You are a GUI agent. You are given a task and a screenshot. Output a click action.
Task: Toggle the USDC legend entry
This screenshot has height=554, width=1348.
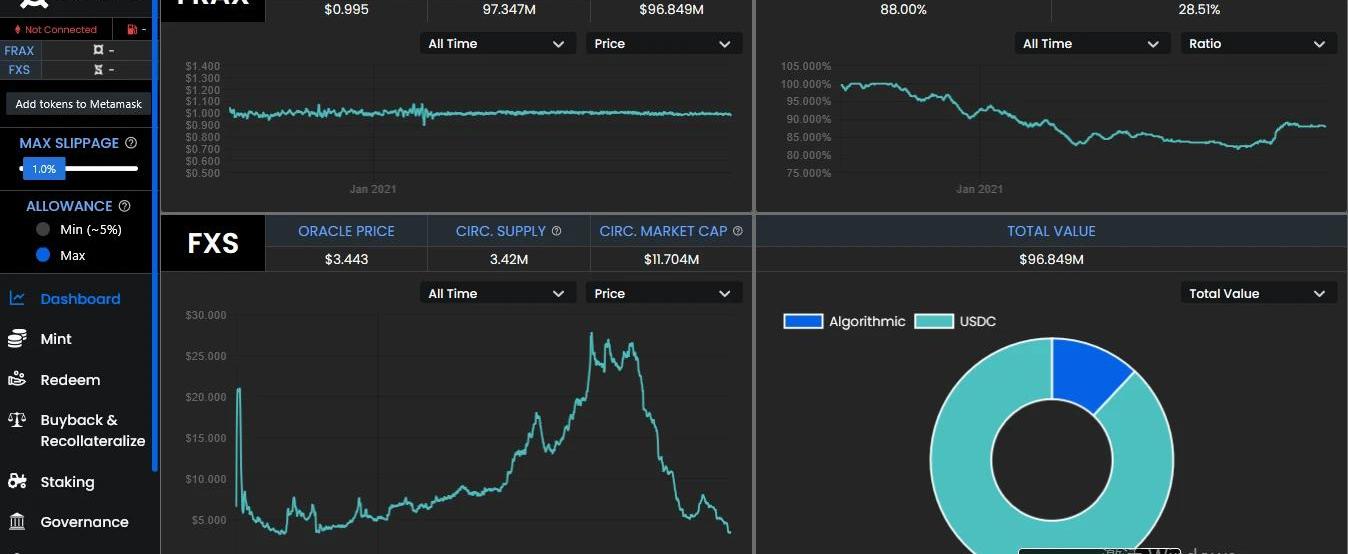pyautogui.click(x=956, y=321)
